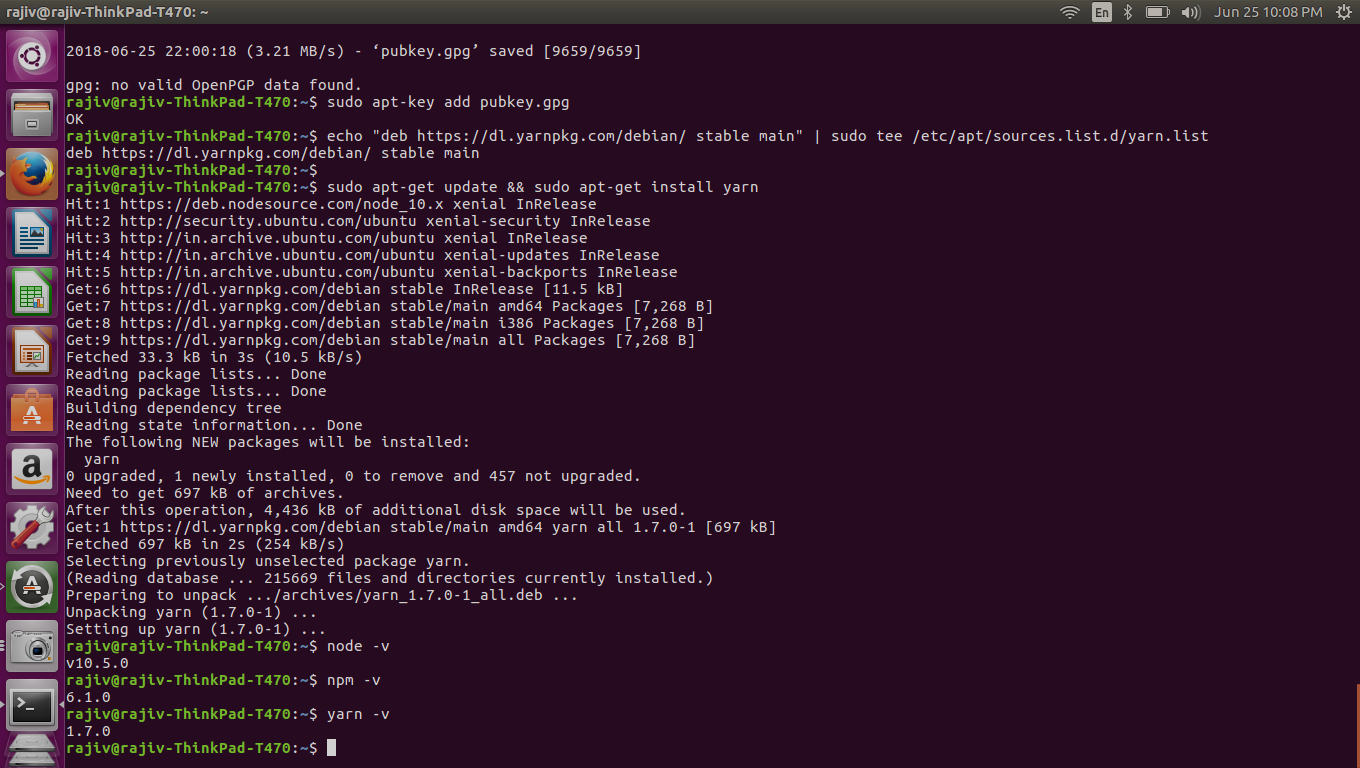The height and width of the screenshot is (768, 1360).
Task: Select the Terminal icon in the dock
Action: pyautogui.click(x=32, y=705)
